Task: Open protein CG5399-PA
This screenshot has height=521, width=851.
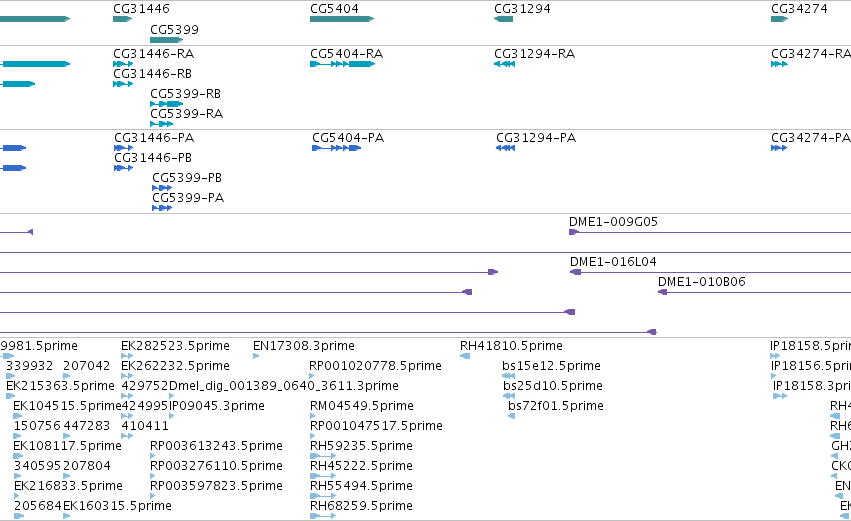Action: (188, 198)
